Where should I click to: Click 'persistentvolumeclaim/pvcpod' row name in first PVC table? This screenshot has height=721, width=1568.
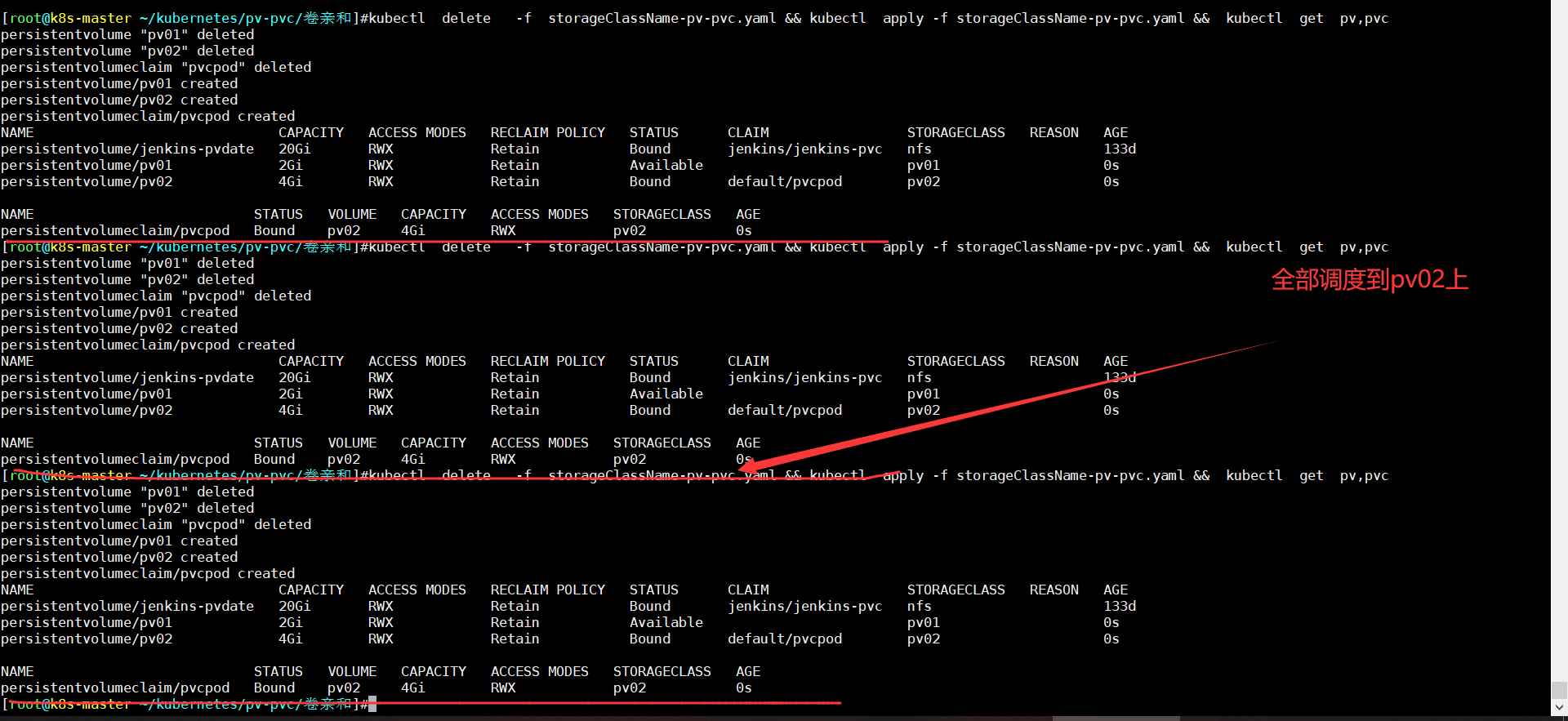(x=115, y=230)
